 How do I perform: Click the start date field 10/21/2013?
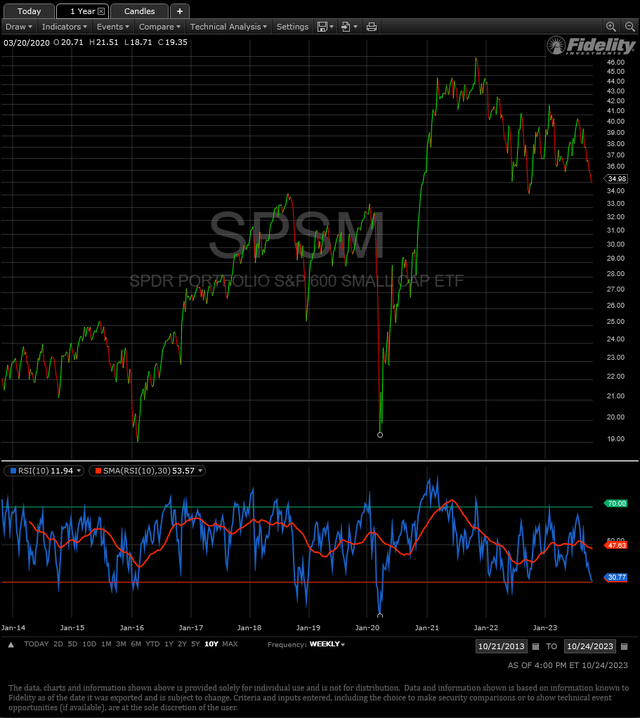501,646
